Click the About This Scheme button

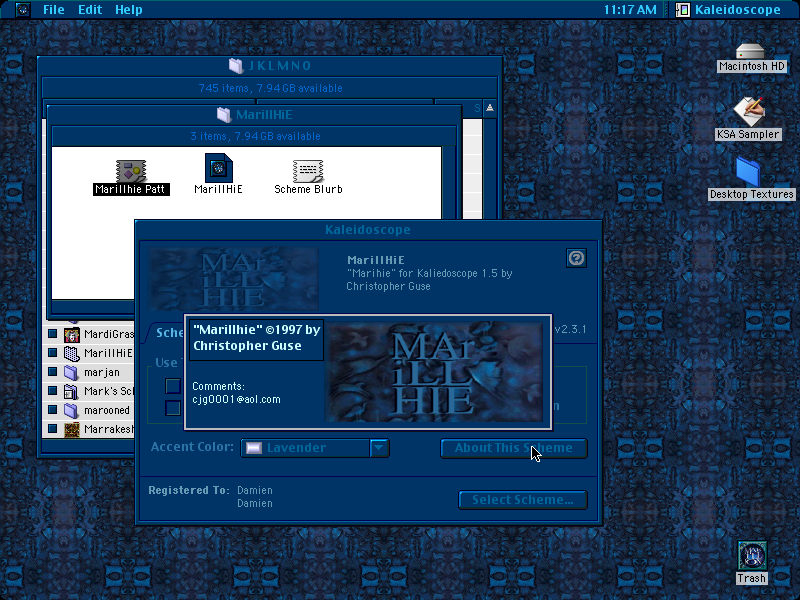[514, 448]
